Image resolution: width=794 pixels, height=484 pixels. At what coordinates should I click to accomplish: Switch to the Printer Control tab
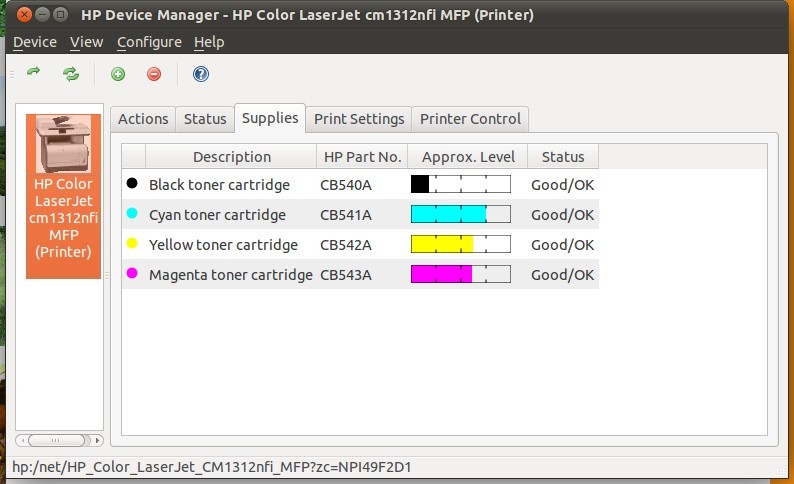click(470, 119)
